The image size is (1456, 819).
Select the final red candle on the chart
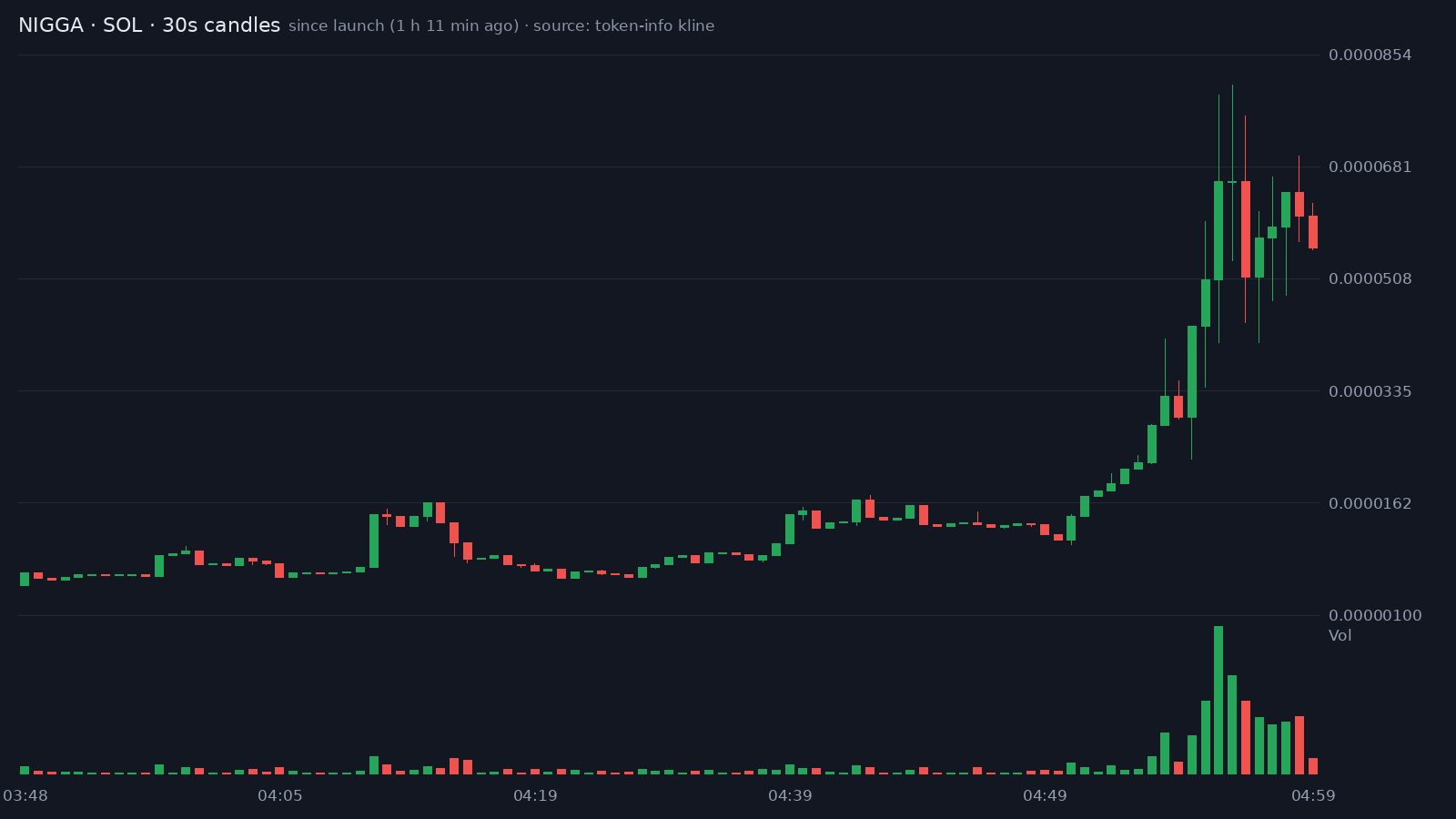click(1313, 232)
